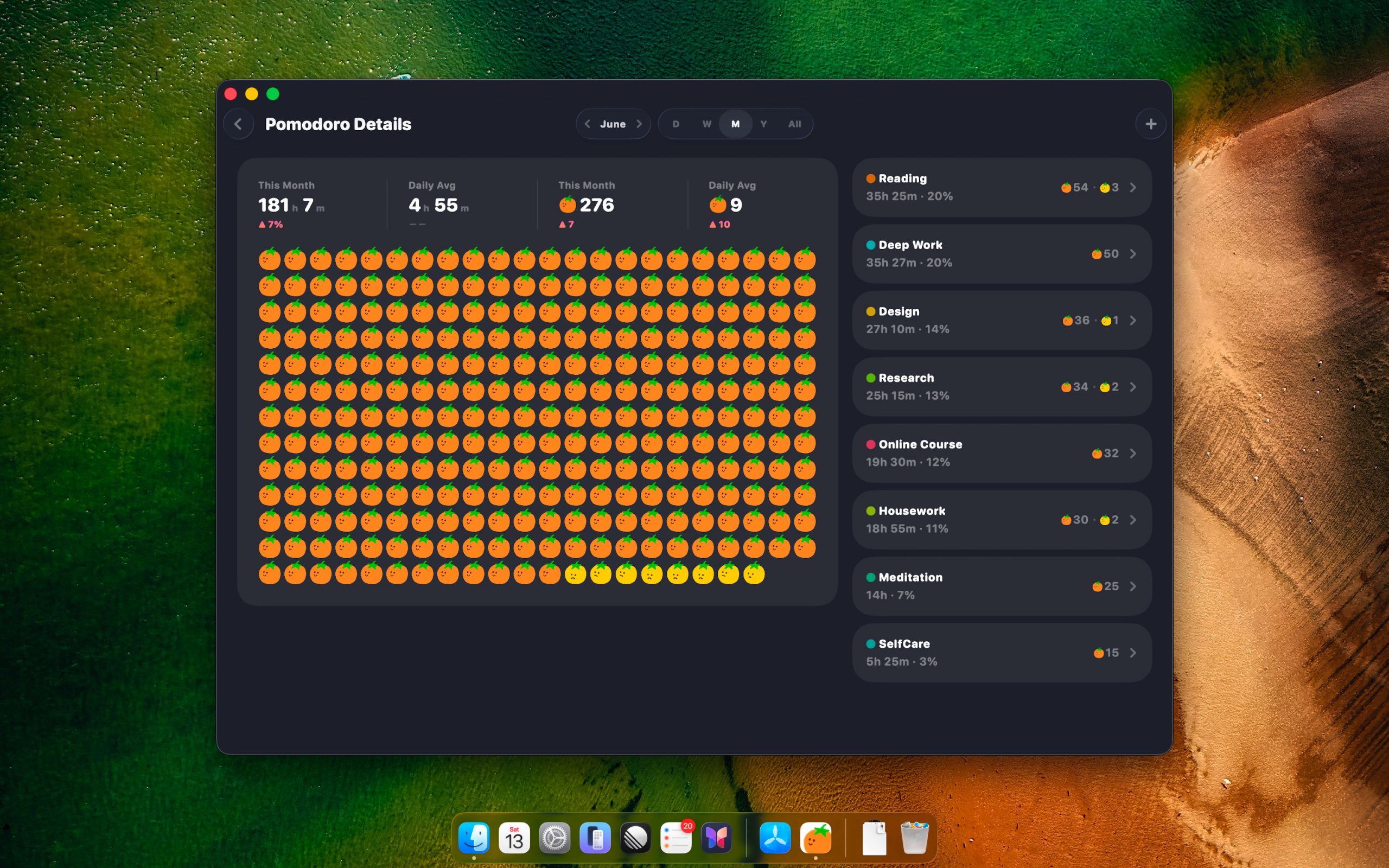Open Calendar from the dock
Viewport: 1389px width, 868px height.
pyautogui.click(x=514, y=838)
